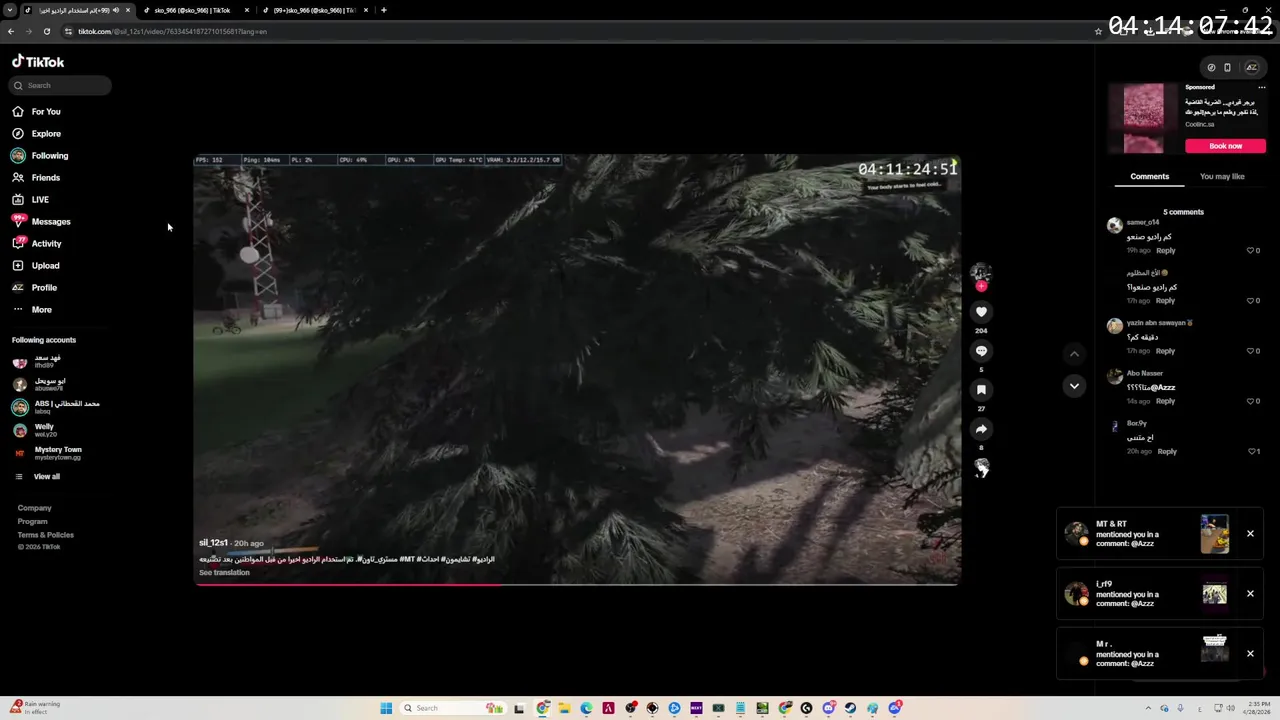This screenshot has width=1280, height=720.
Task: Go to Explore in the sidebar
Action: tap(36, 134)
